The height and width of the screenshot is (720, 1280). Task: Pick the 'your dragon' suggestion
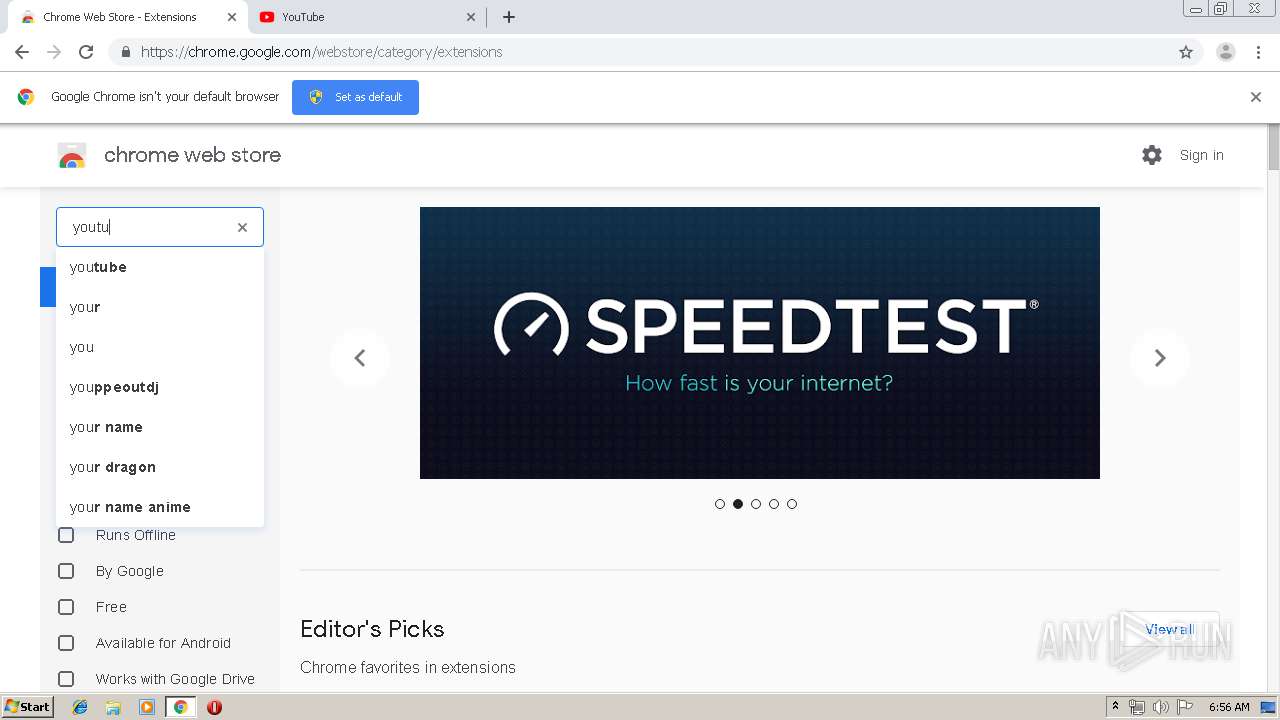tap(160, 467)
